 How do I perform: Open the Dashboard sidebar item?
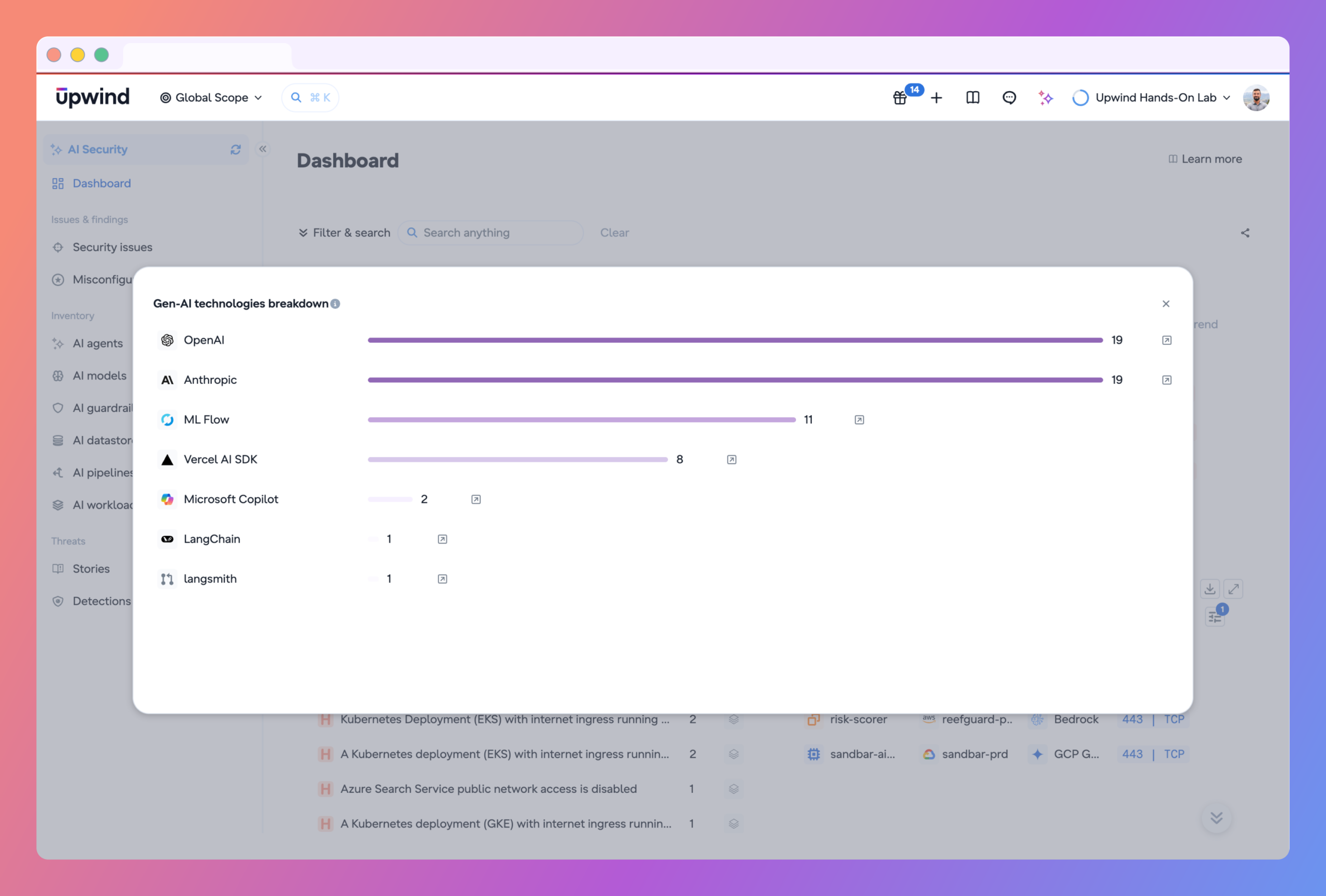[102, 183]
